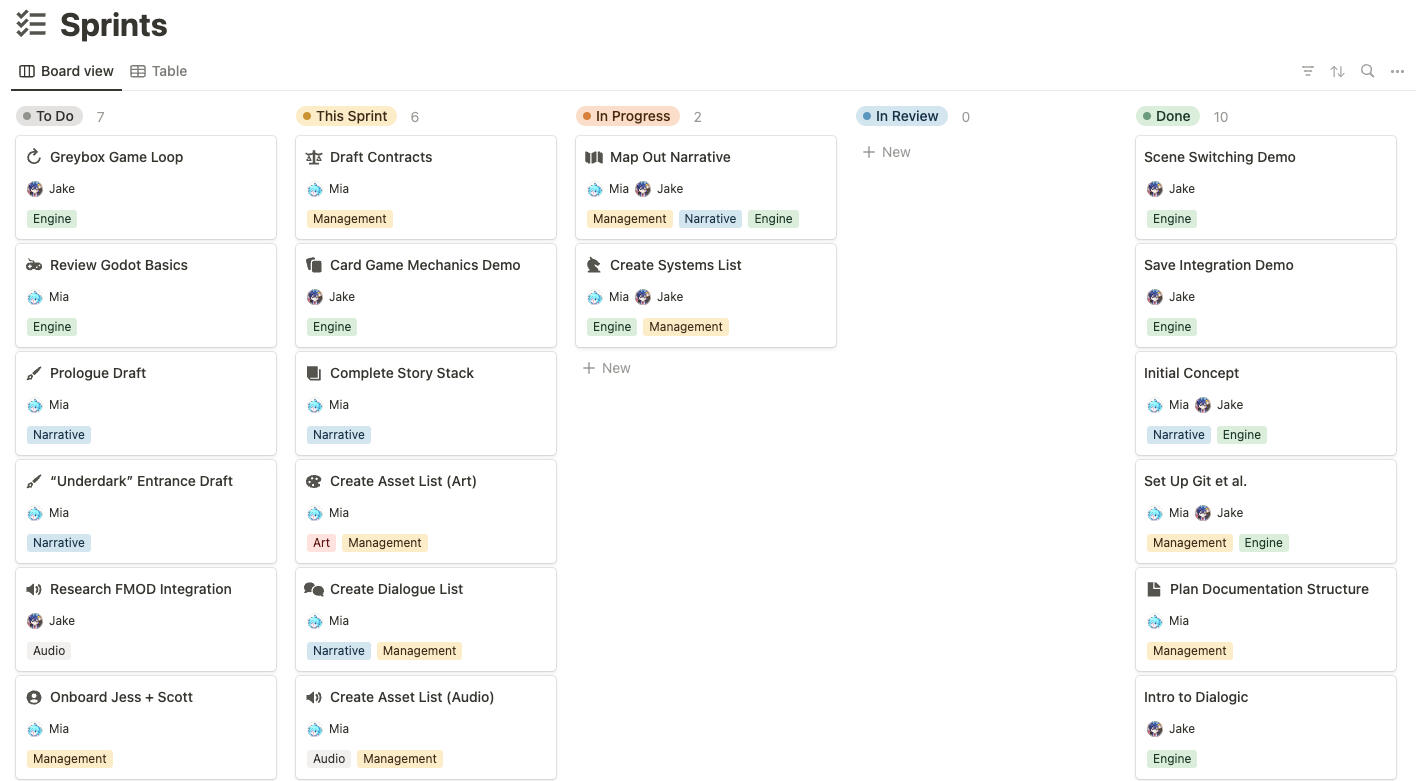Click the Sprints checklist page icon

point(31,25)
